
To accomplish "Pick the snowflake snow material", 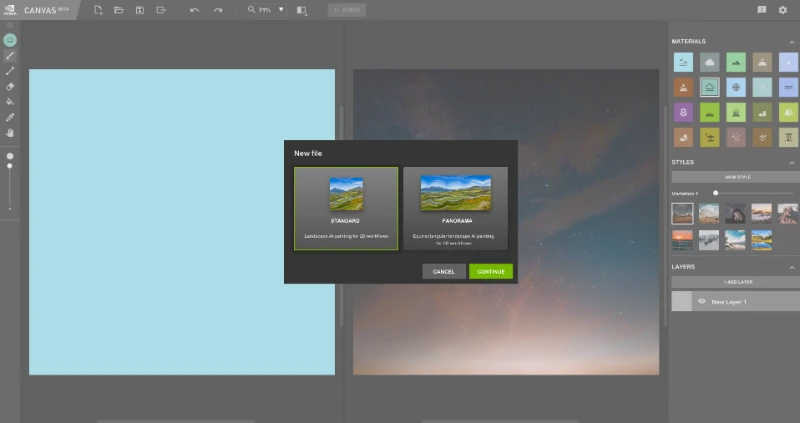I will pyautogui.click(x=736, y=87).
